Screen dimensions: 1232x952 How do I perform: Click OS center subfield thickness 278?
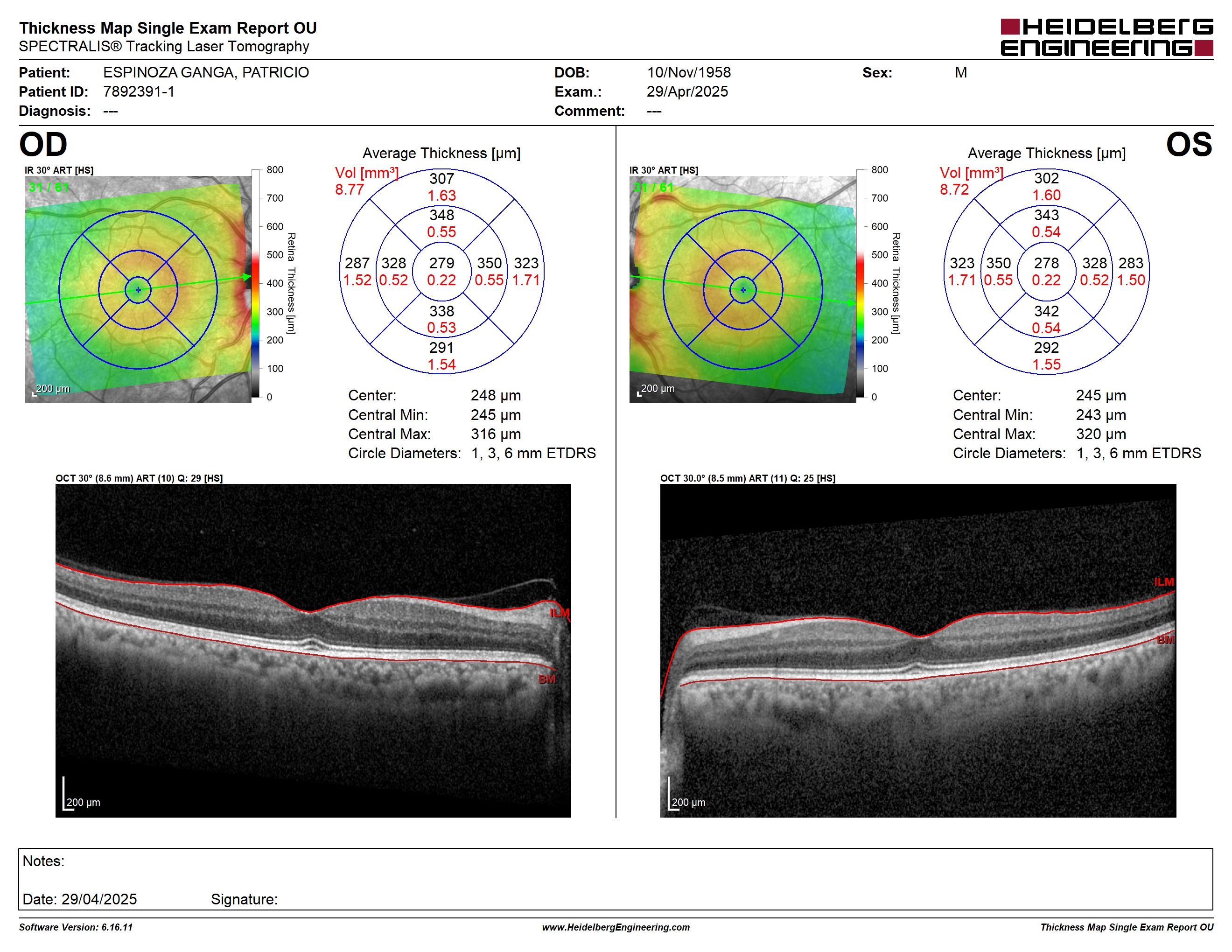(x=1046, y=263)
